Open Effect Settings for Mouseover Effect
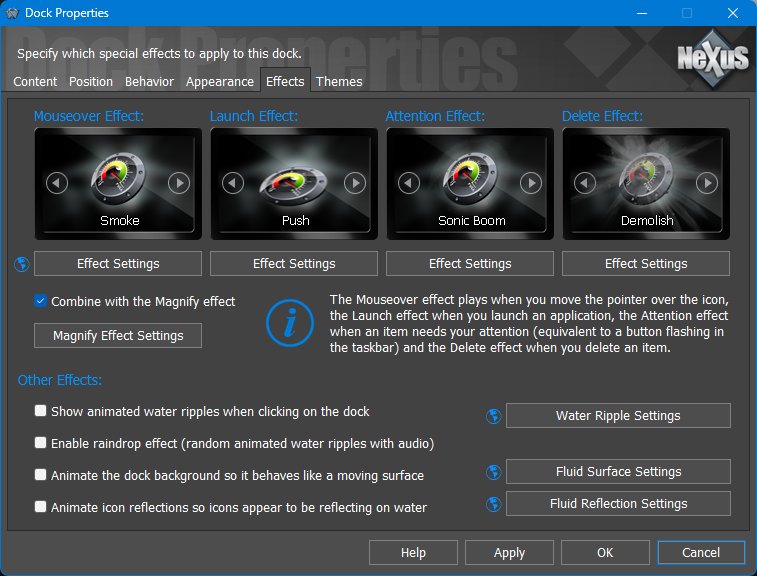The image size is (757, 576). click(118, 264)
